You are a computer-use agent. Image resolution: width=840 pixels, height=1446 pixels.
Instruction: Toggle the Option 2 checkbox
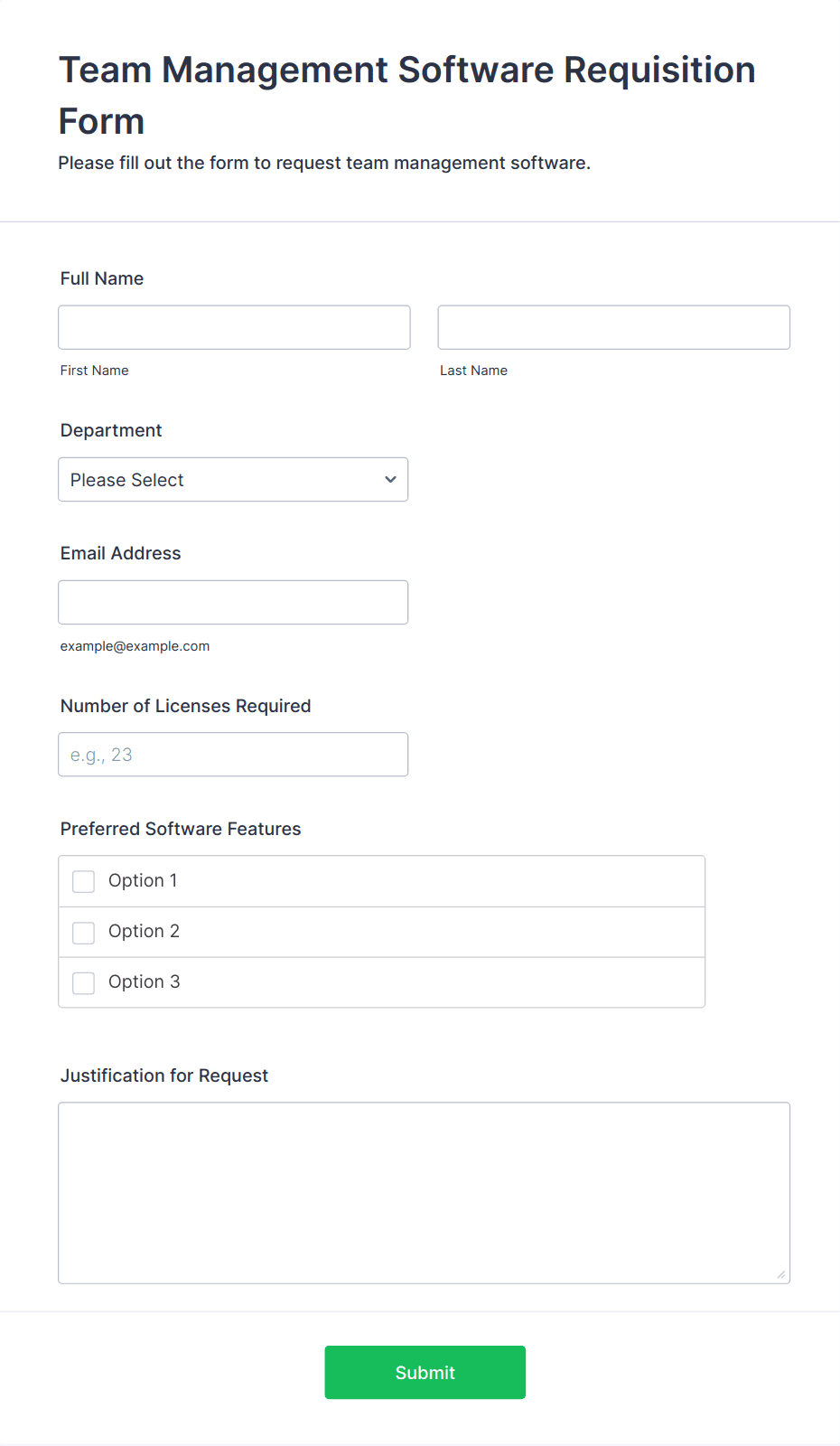click(84, 932)
